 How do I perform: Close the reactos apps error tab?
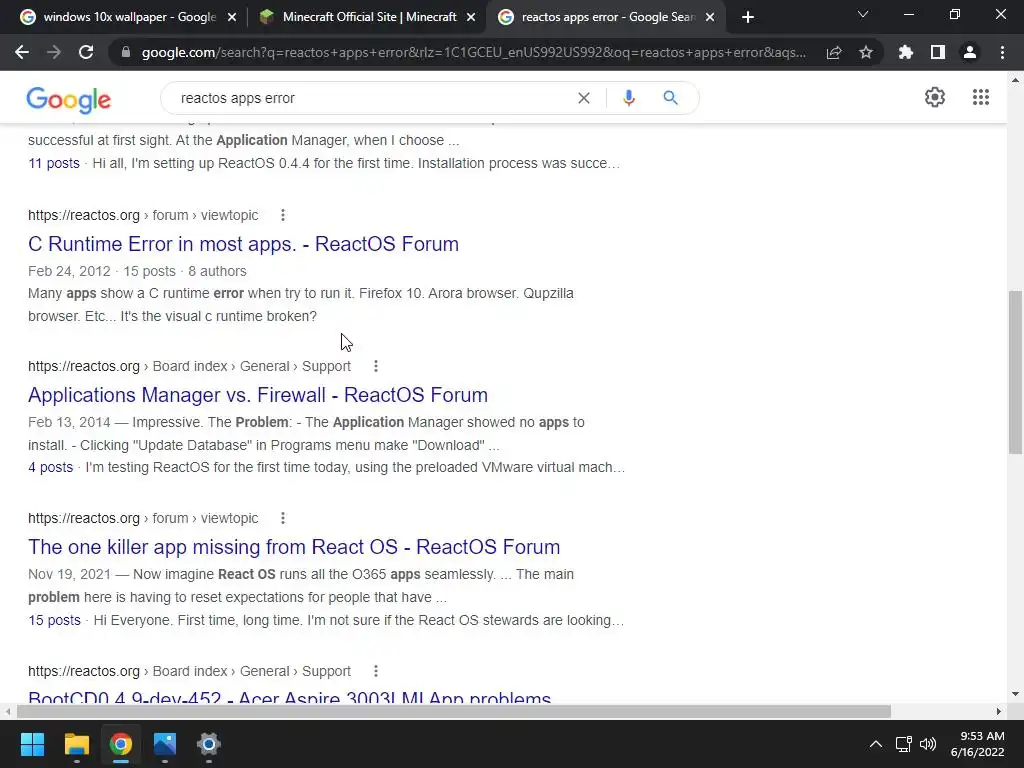click(x=710, y=18)
